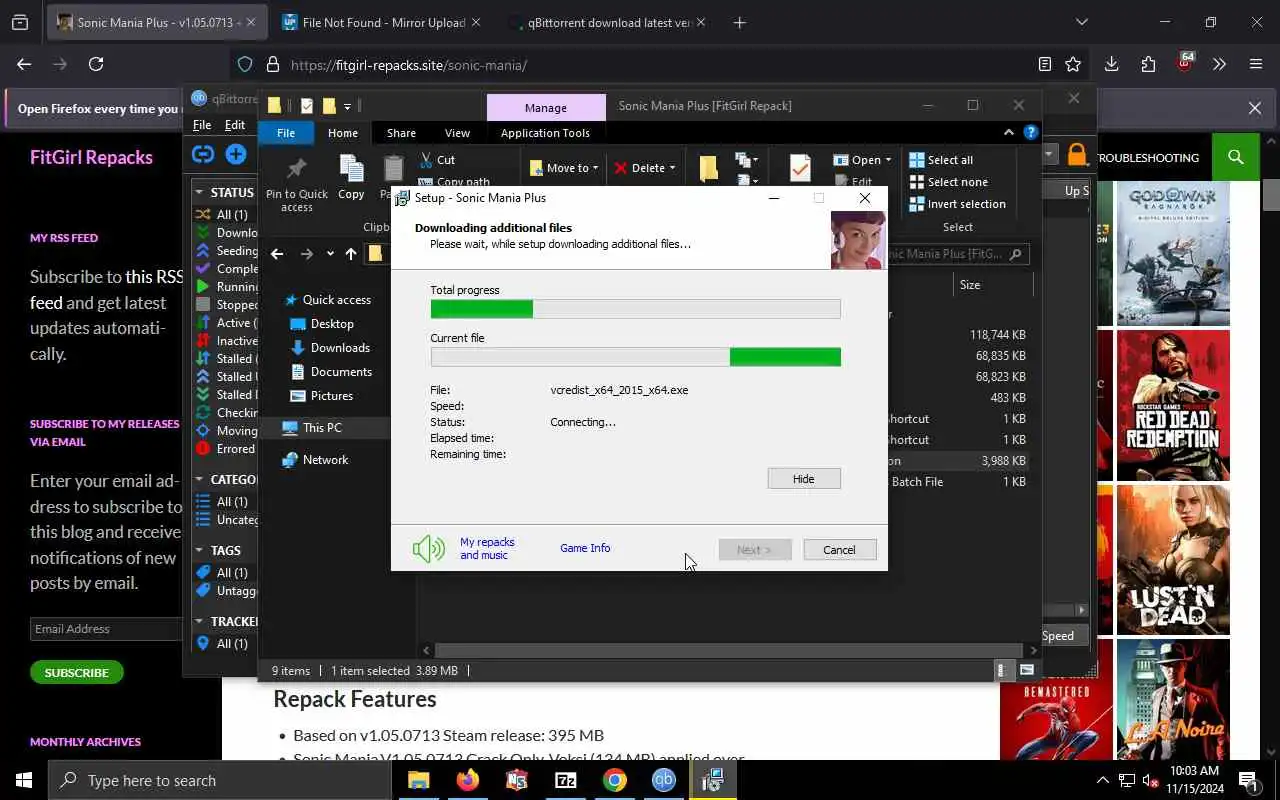
Task: Open Chrome from the taskbar
Action: [614, 780]
